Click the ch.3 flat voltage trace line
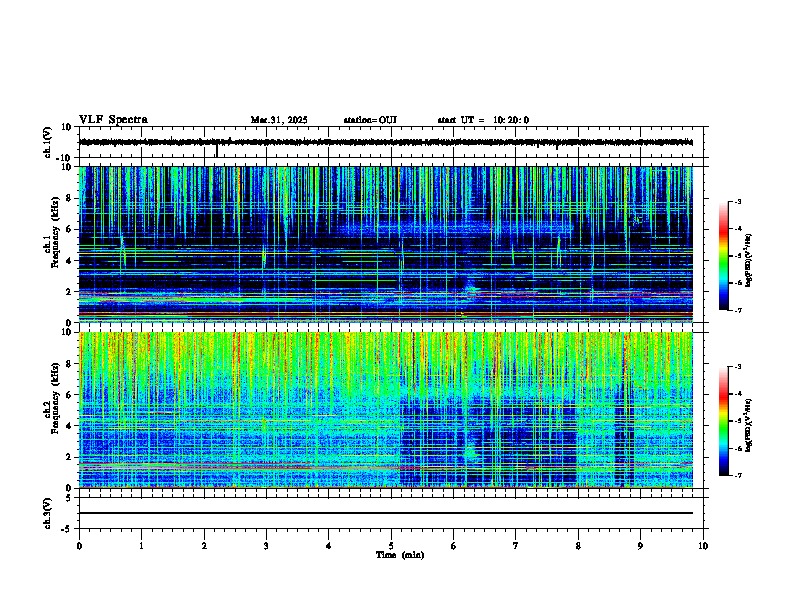 [385, 513]
